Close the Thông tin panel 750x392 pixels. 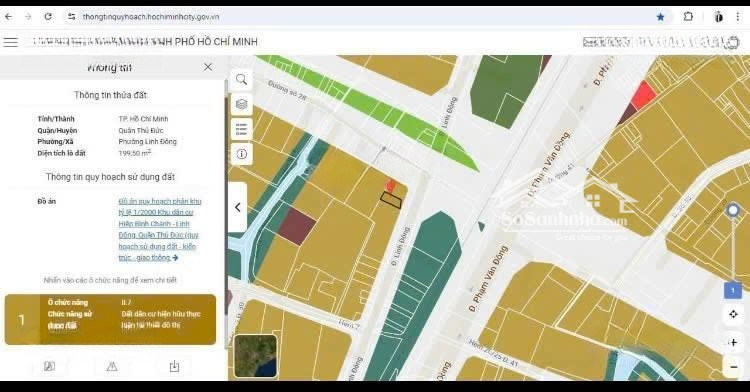(x=208, y=67)
